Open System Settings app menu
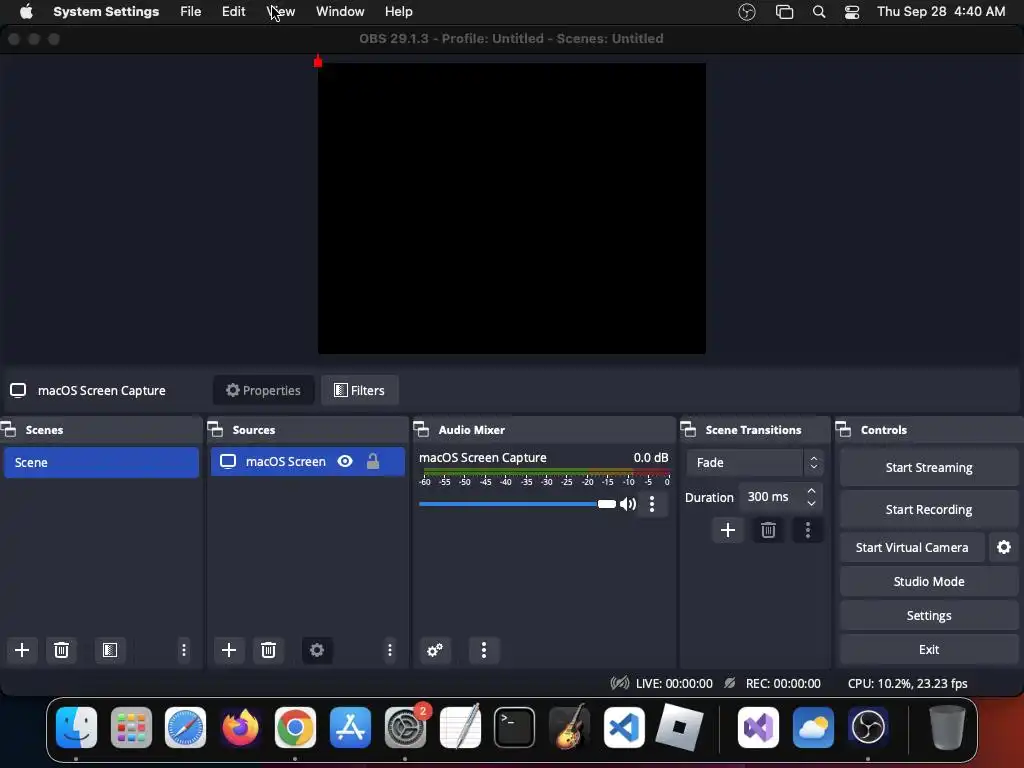The image size is (1024, 768). click(x=106, y=12)
